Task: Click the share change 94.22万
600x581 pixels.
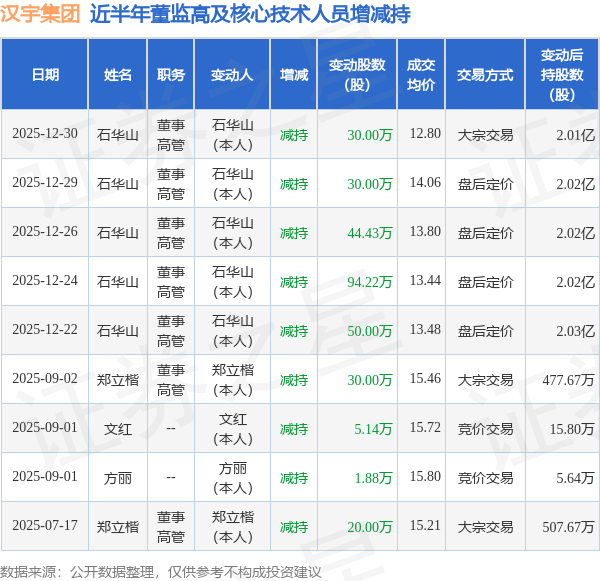Action: point(370,282)
